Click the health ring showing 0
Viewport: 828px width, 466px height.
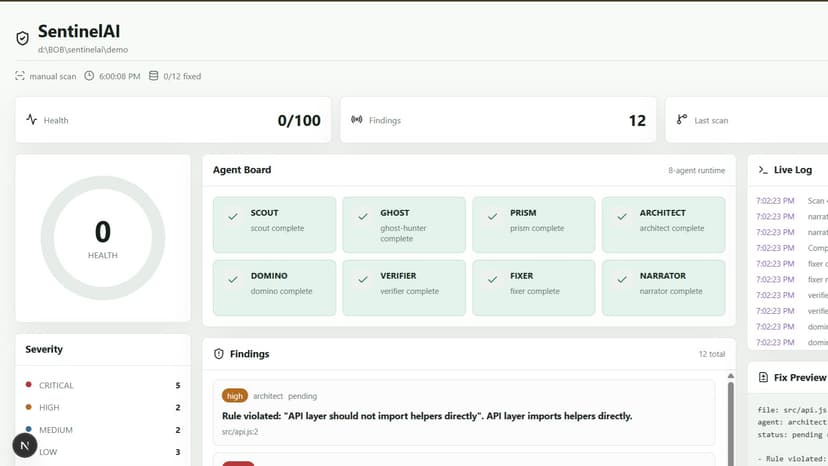coord(102,238)
